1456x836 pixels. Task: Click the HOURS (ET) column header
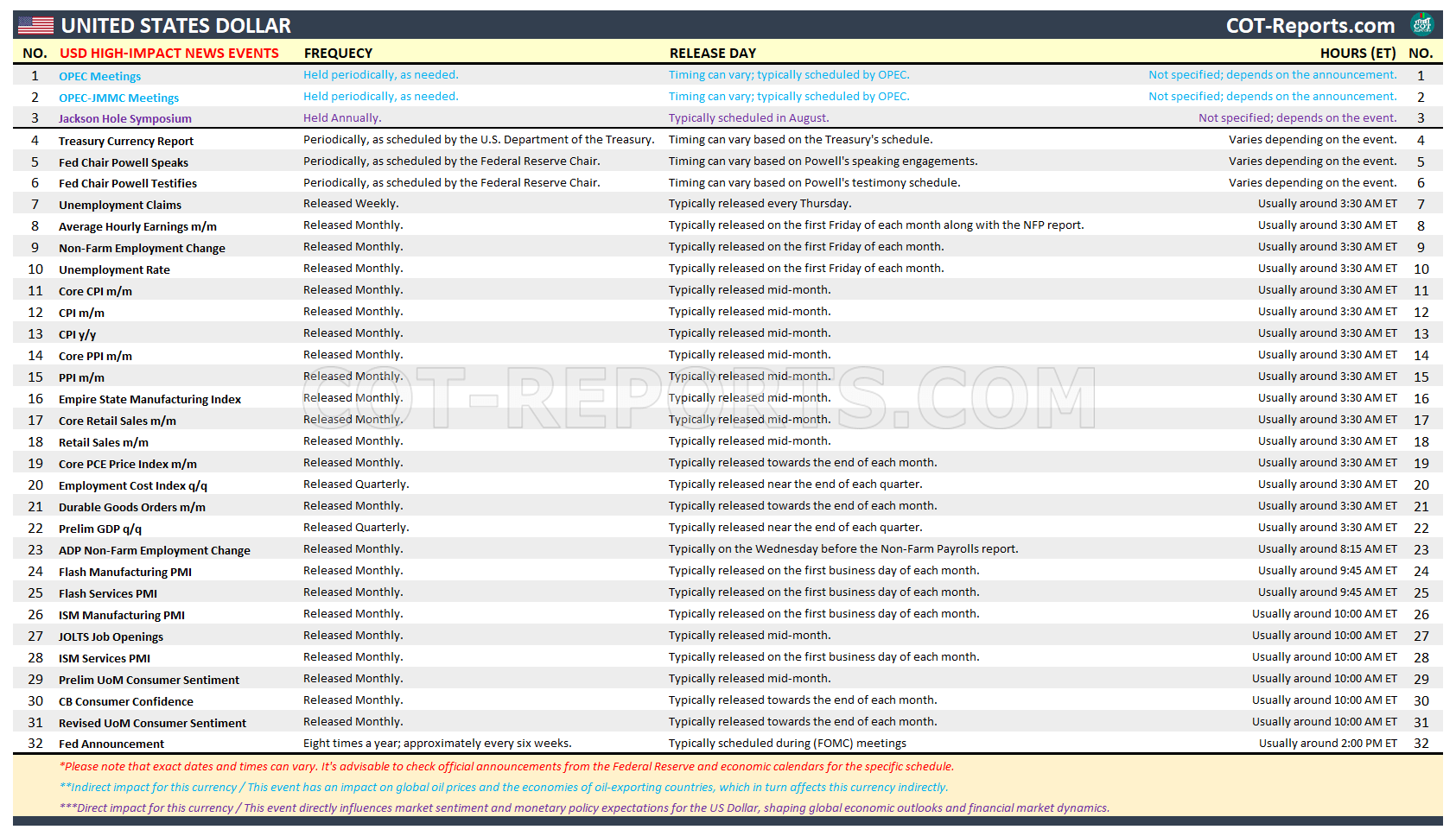coord(1357,53)
